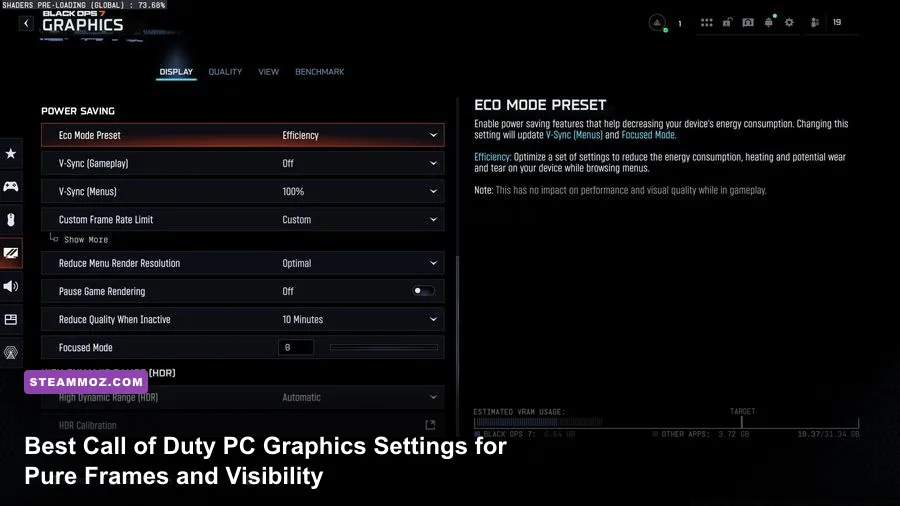
Task: Click the Focused Mode link in description
Action: point(648,135)
